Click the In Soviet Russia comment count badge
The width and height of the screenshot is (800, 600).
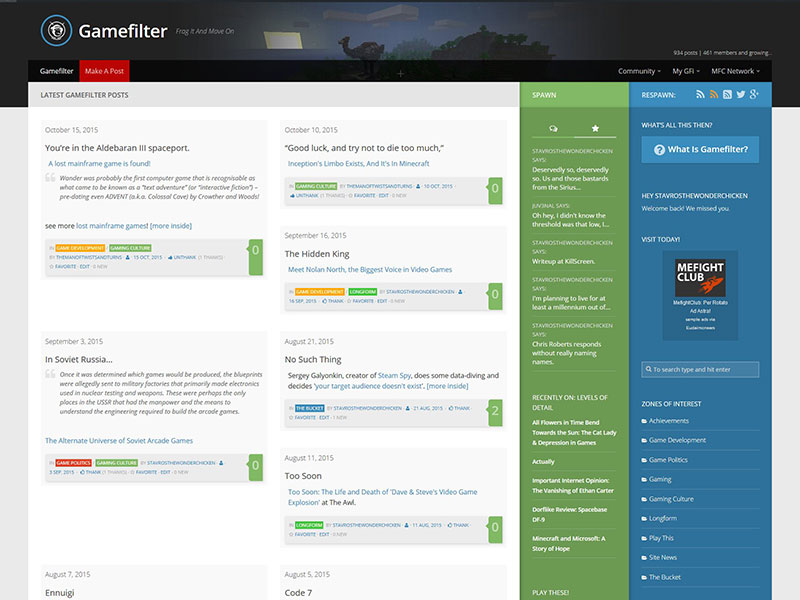click(x=256, y=467)
